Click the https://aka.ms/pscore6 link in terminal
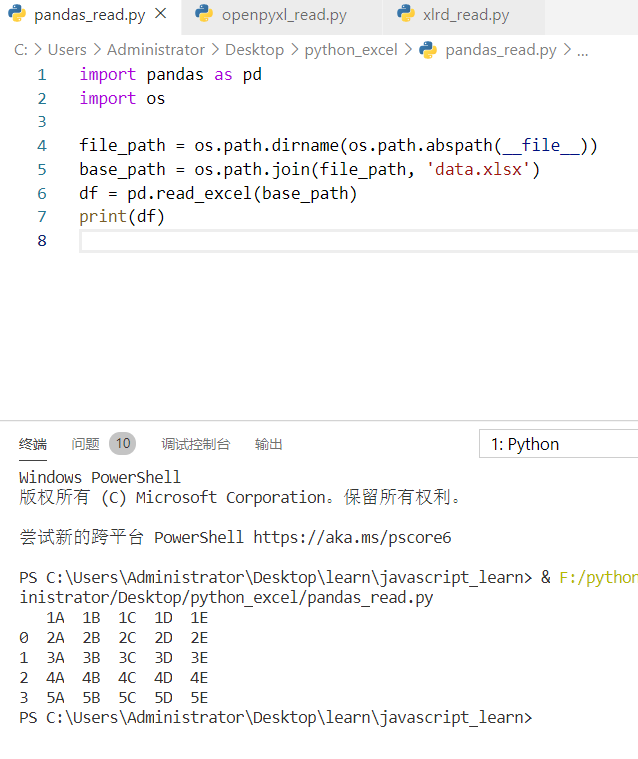Viewport: 638px width, 759px height. coord(352,537)
